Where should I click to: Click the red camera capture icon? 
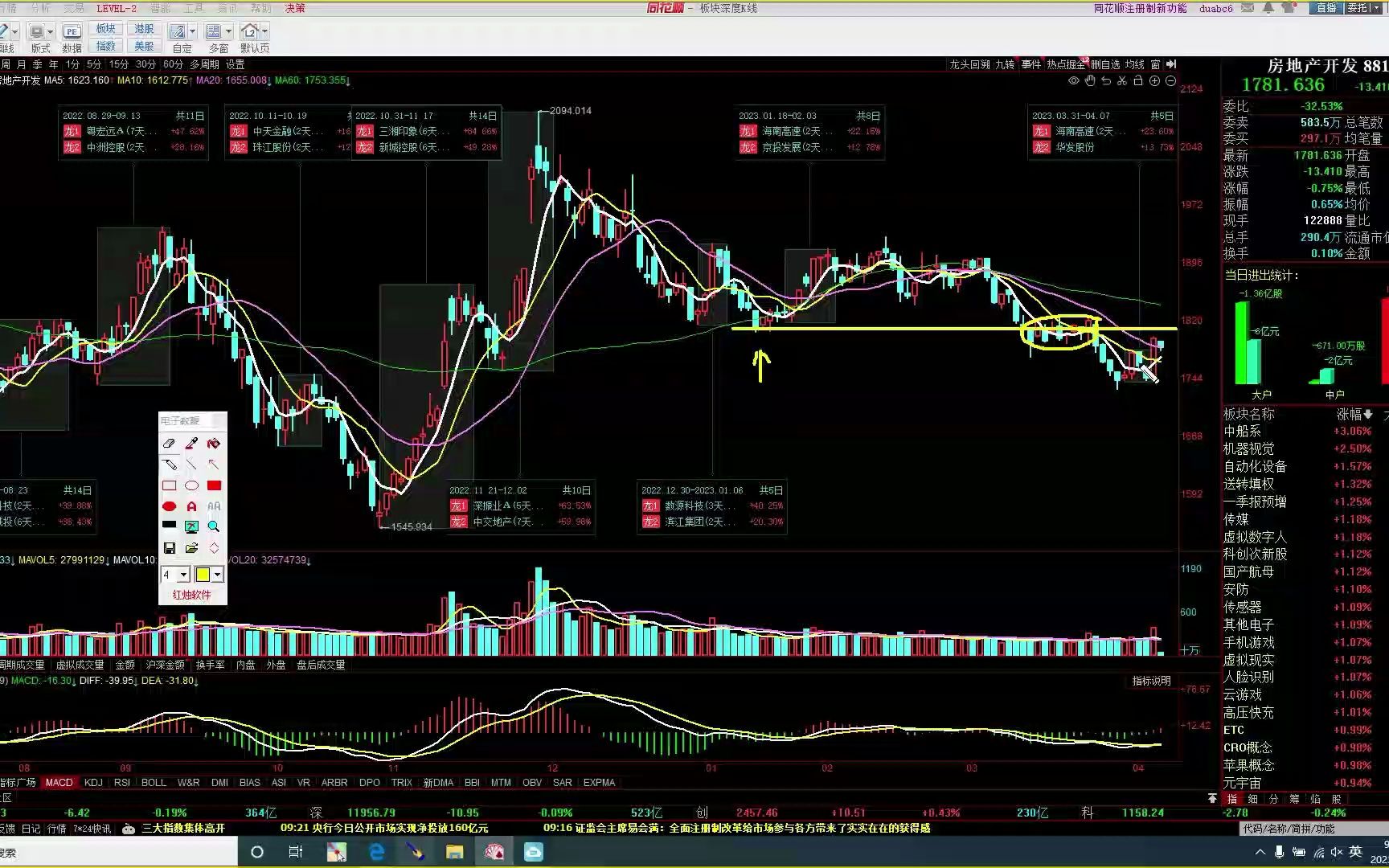pyautogui.click(x=214, y=444)
